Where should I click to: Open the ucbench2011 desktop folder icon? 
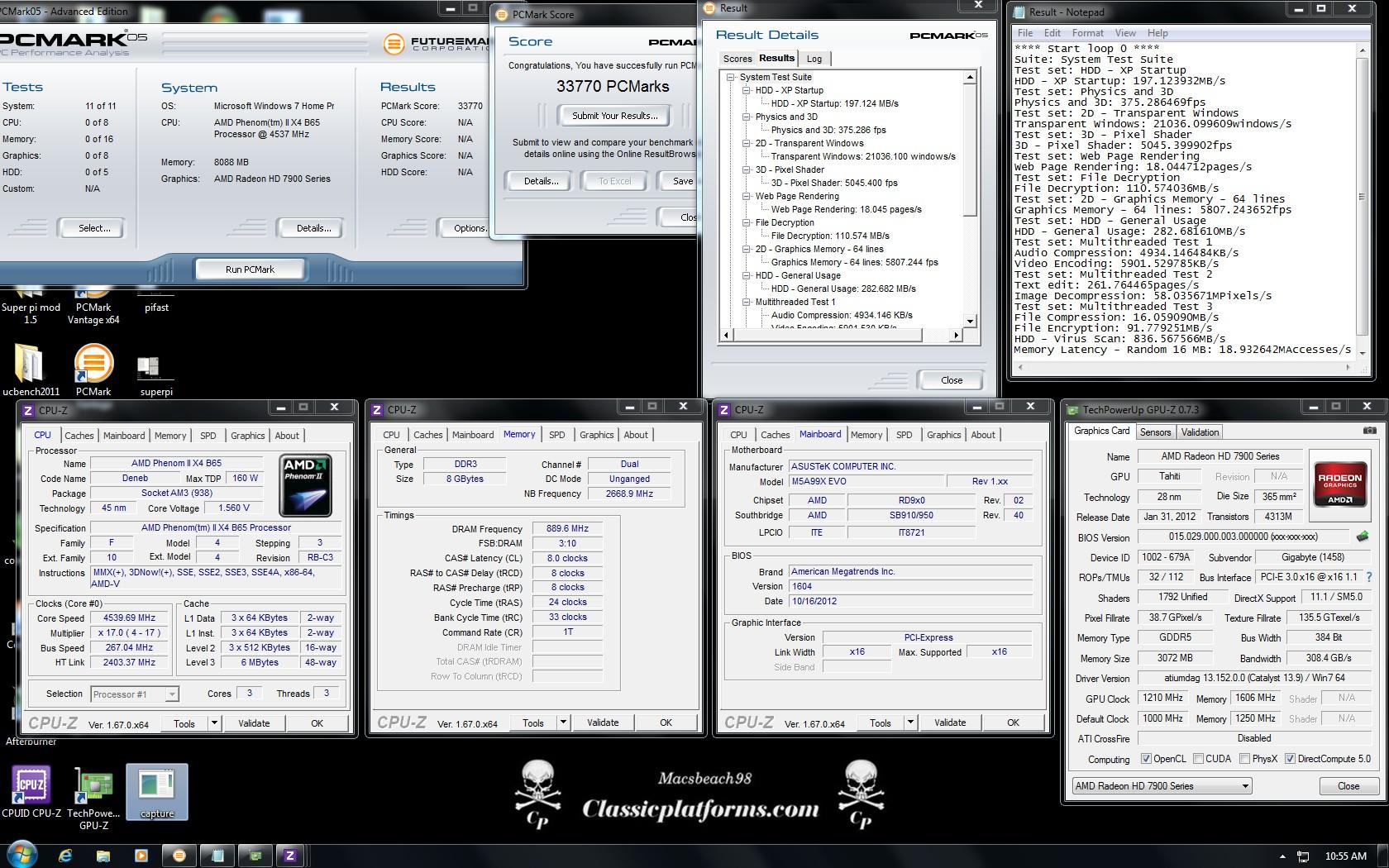pyautogui.click(x=30, y=370)
